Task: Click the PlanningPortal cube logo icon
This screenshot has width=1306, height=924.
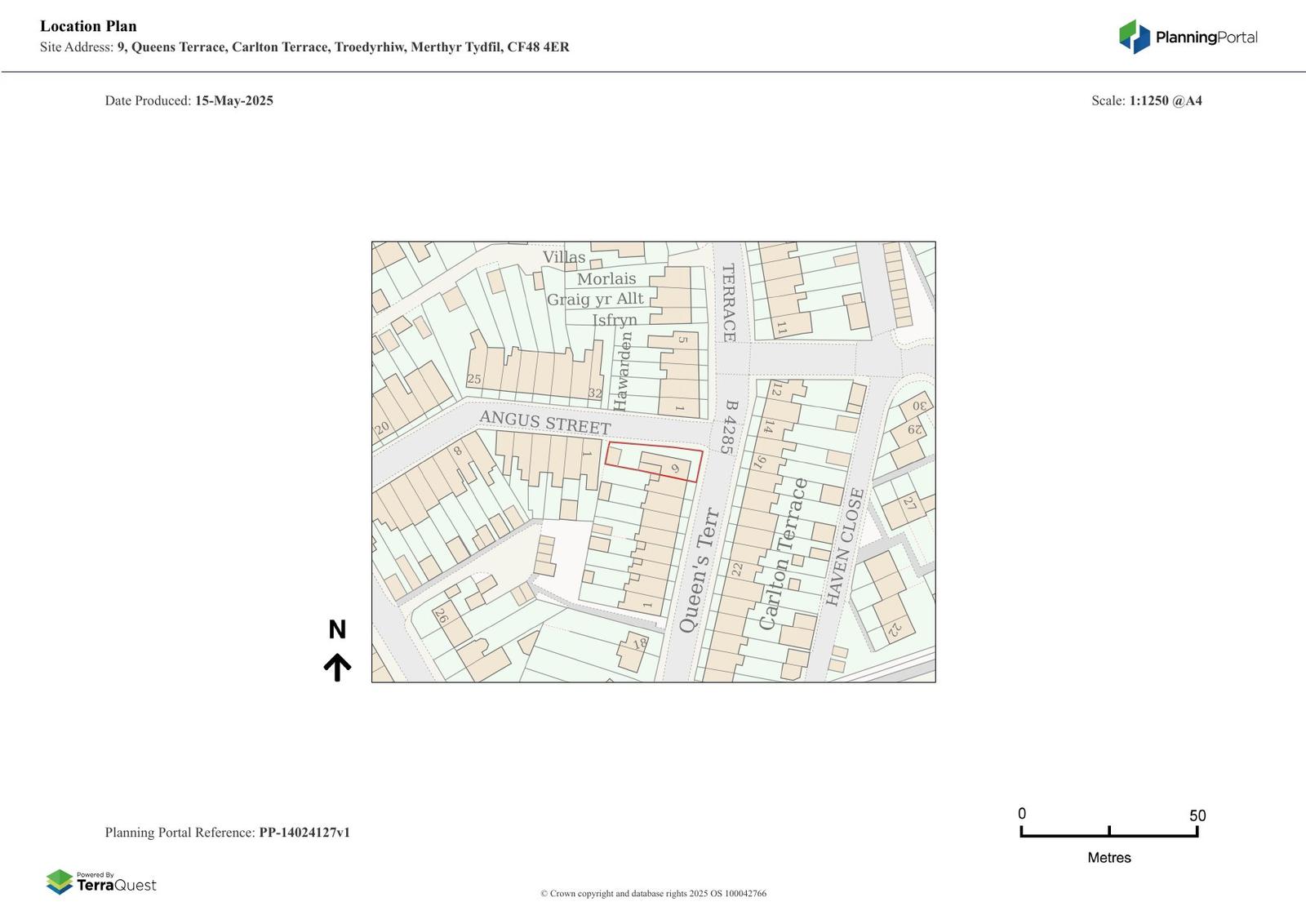Action: click(x=1134, y=37)
